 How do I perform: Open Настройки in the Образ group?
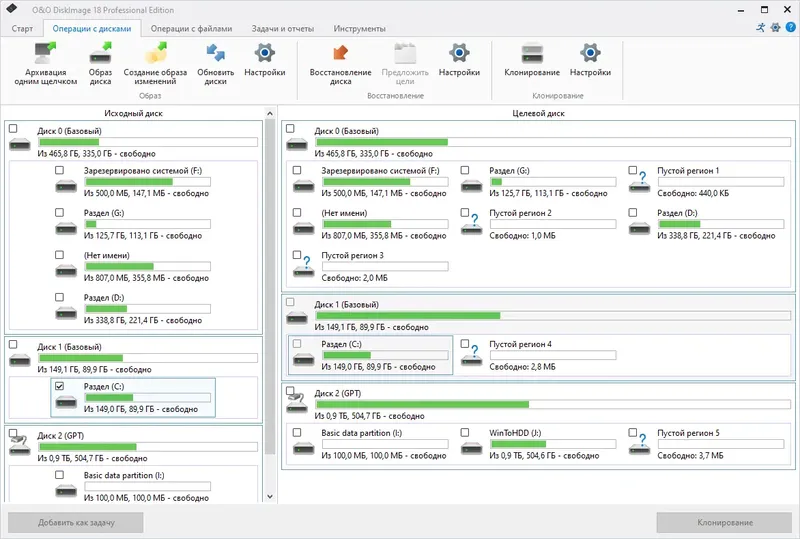pyautogui.click(x=264, y=60)
